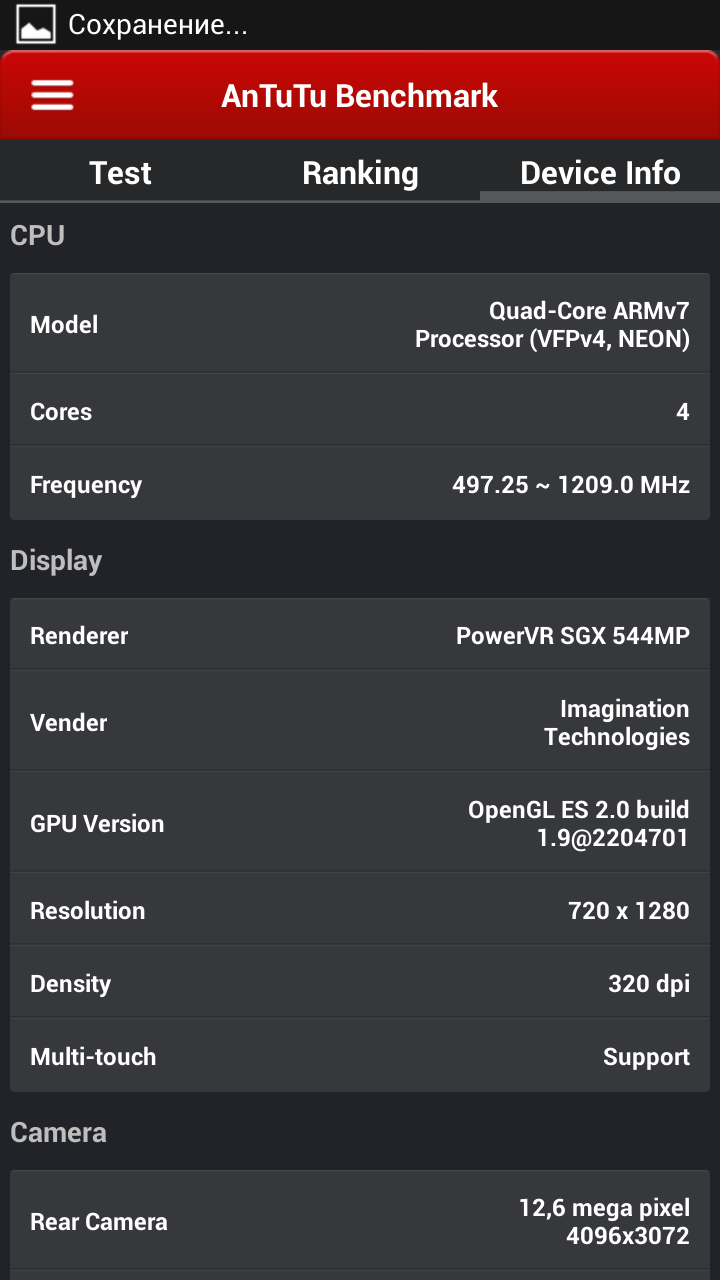This screenshot has height=1280, width=720.
Task: Tap the screenshot saving notification icon
Action: pyautogui.click(x=36, y=25)
